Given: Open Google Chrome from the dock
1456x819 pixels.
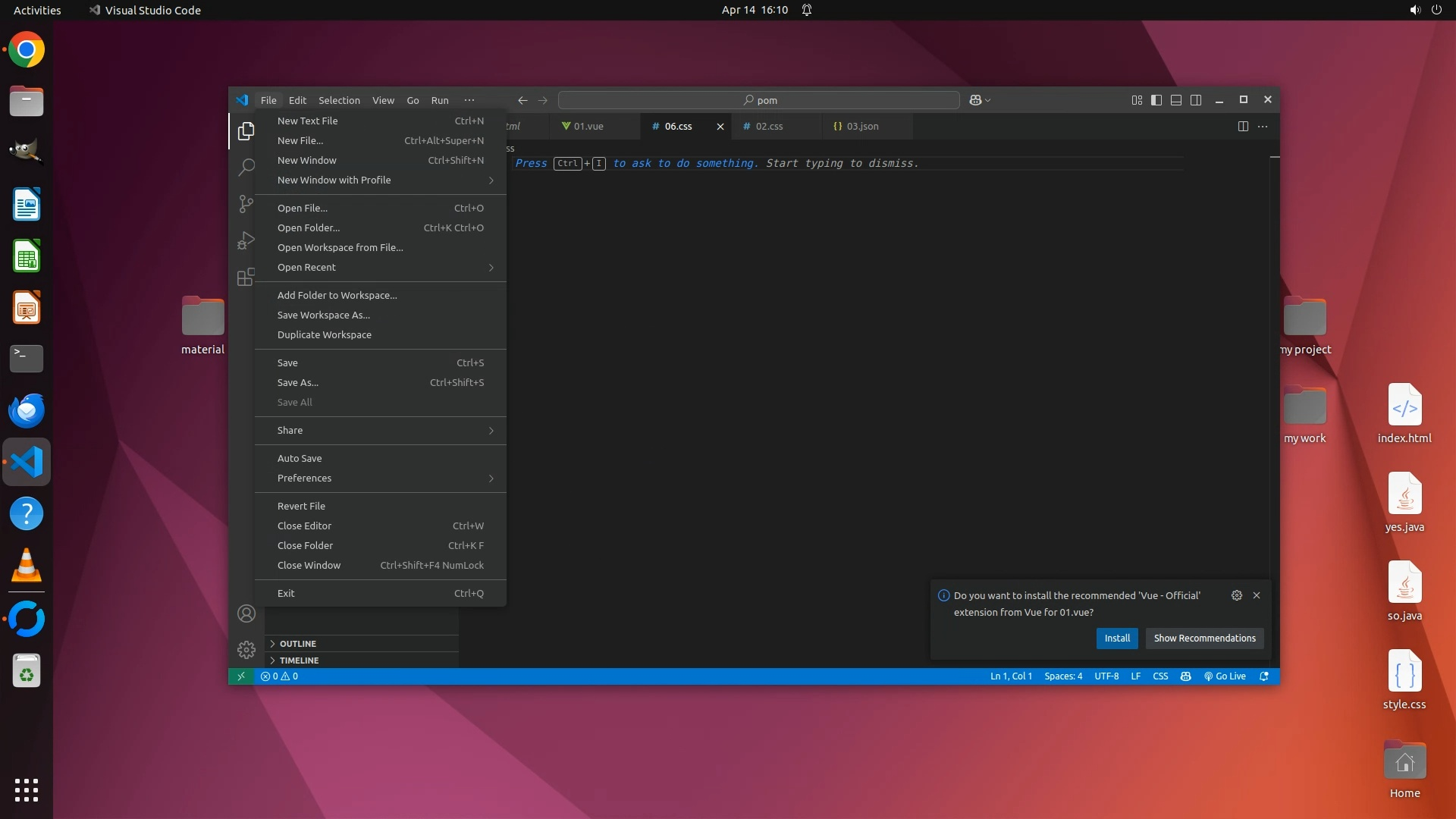Looking at the screenshot, I should [x=27, y=50].
